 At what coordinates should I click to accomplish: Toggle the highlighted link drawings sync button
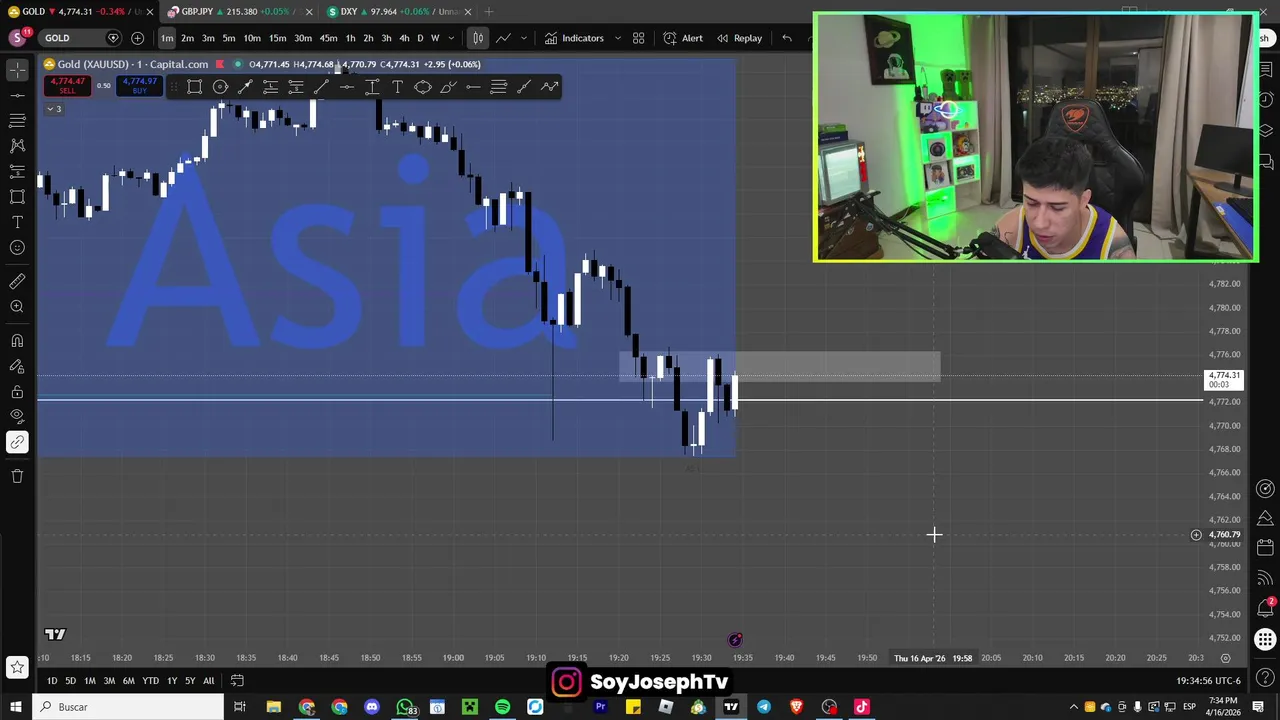coord(17,442)
